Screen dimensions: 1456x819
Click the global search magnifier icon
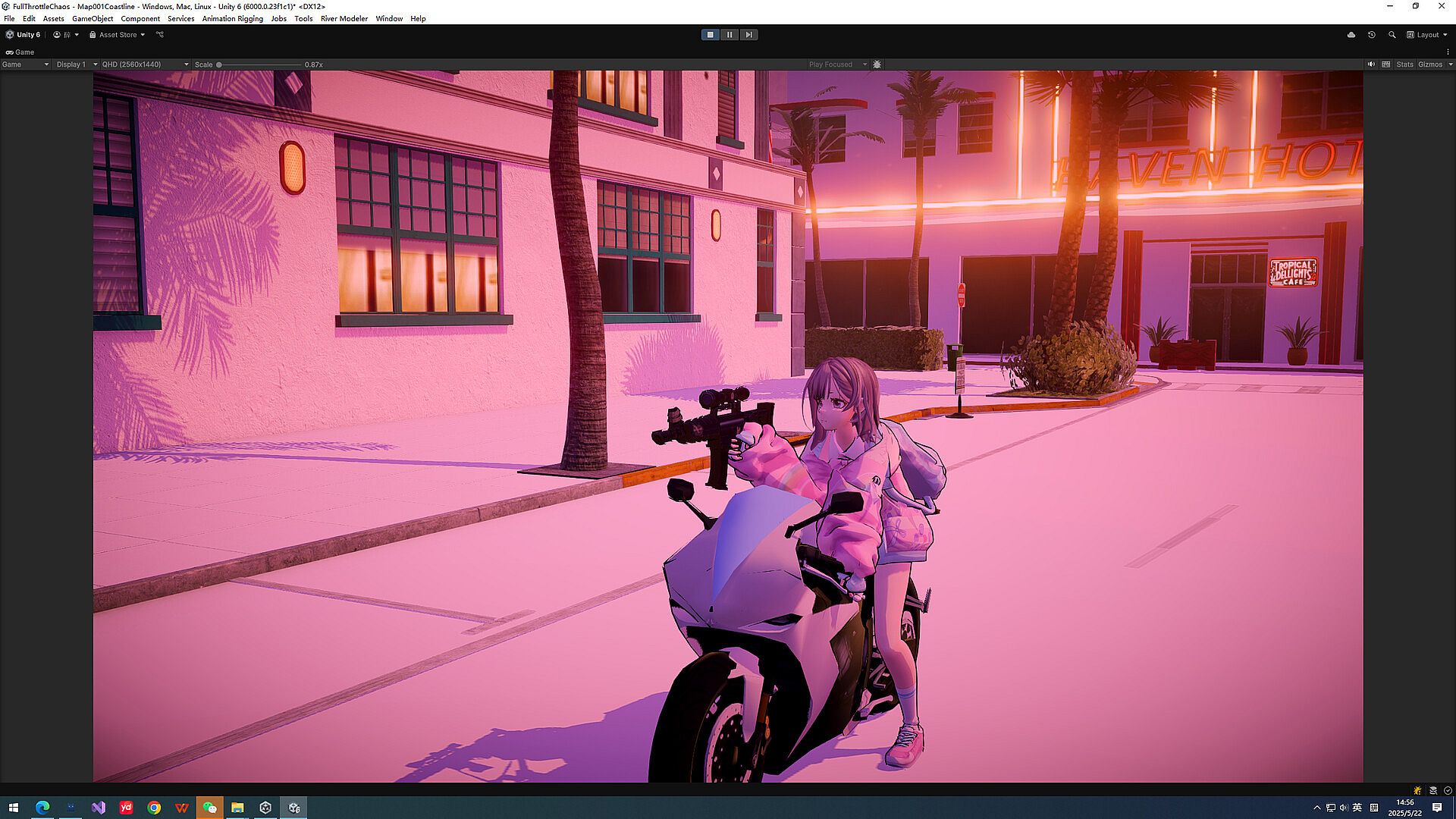click(x=1392, y=35)
